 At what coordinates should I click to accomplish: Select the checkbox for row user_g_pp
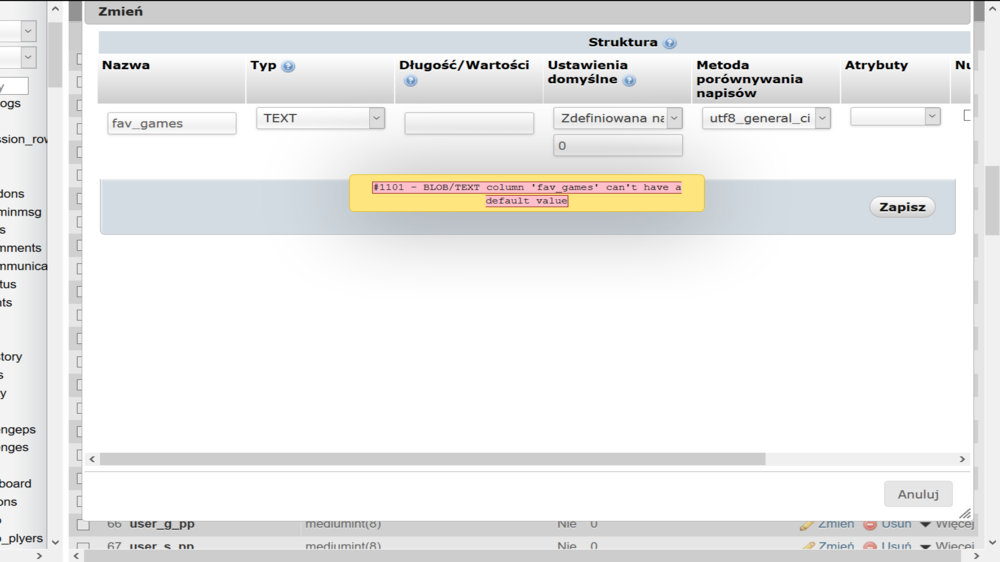coord(83,524)
